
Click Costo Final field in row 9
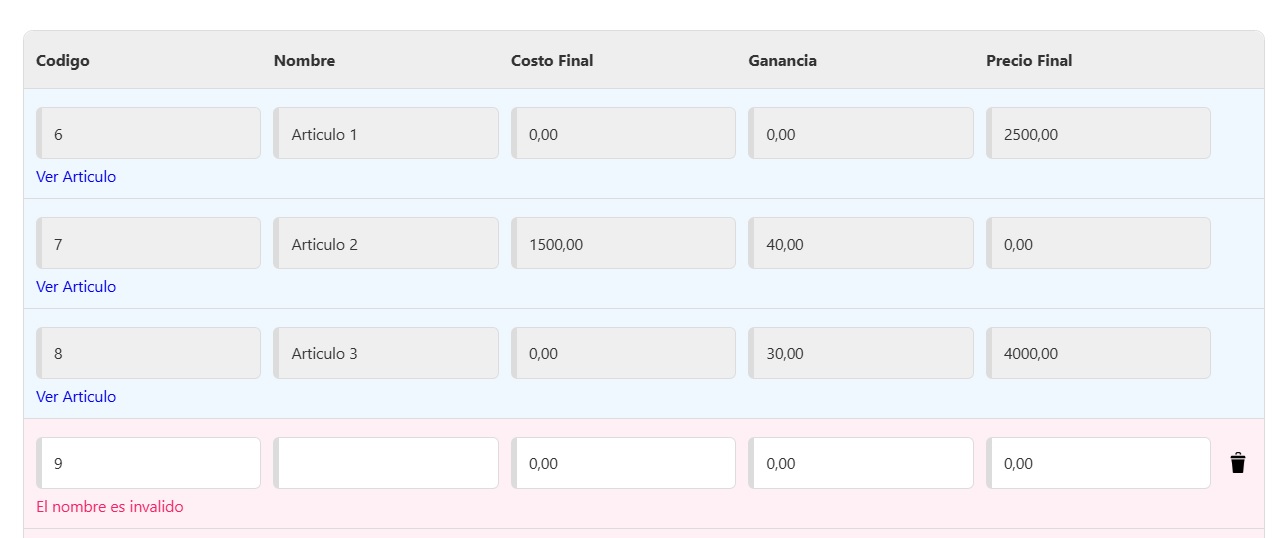pos(623,463)
